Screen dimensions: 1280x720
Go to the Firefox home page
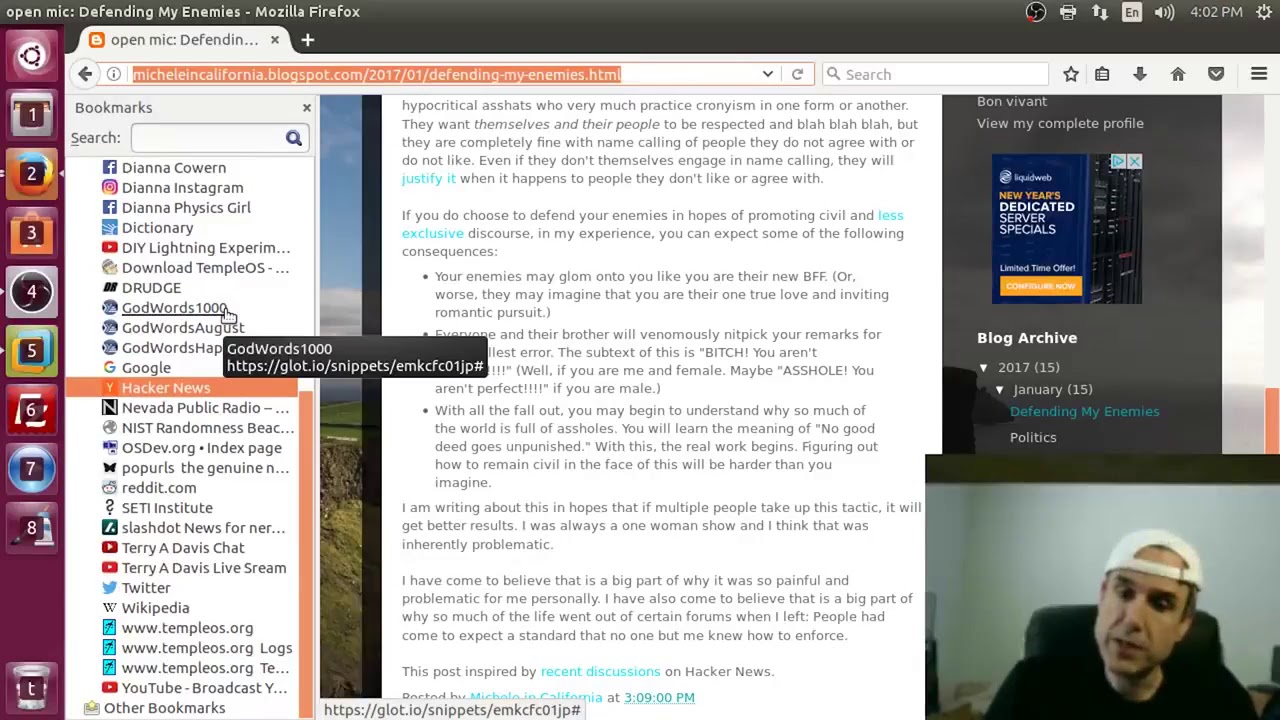[x=1177, y=74]
